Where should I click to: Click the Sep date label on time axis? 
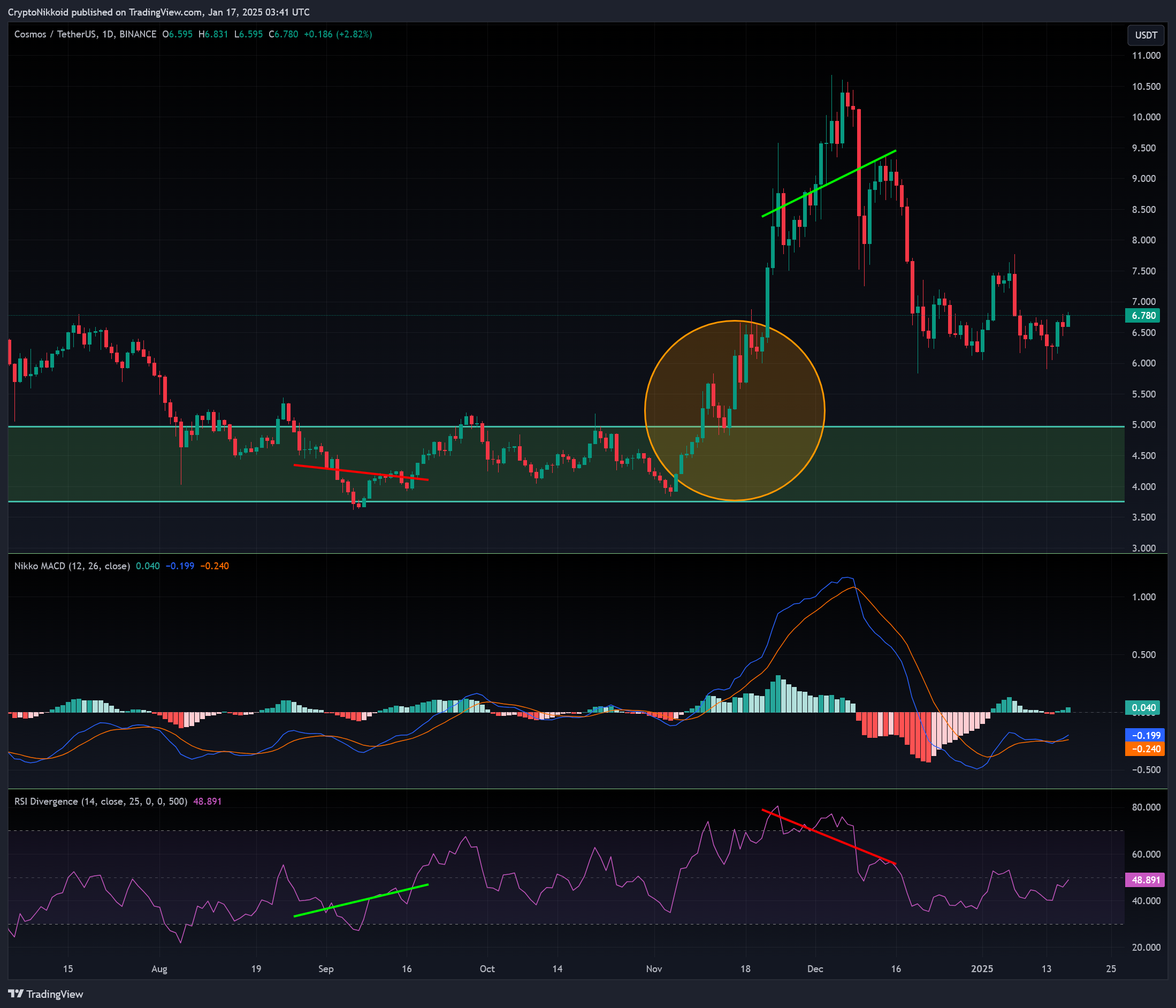(x=326, y=969)
